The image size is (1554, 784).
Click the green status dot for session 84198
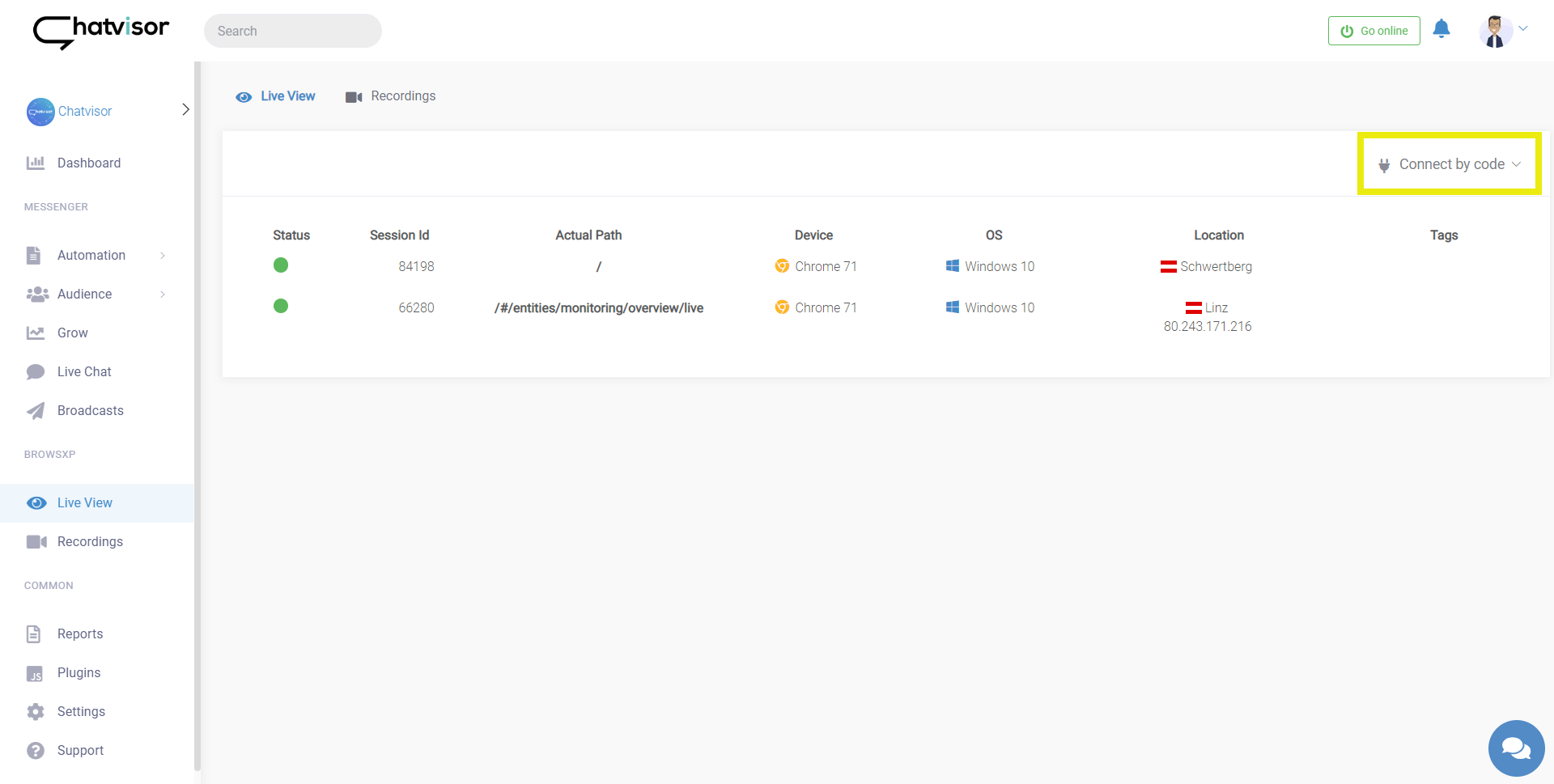click(x=281, y=265)
